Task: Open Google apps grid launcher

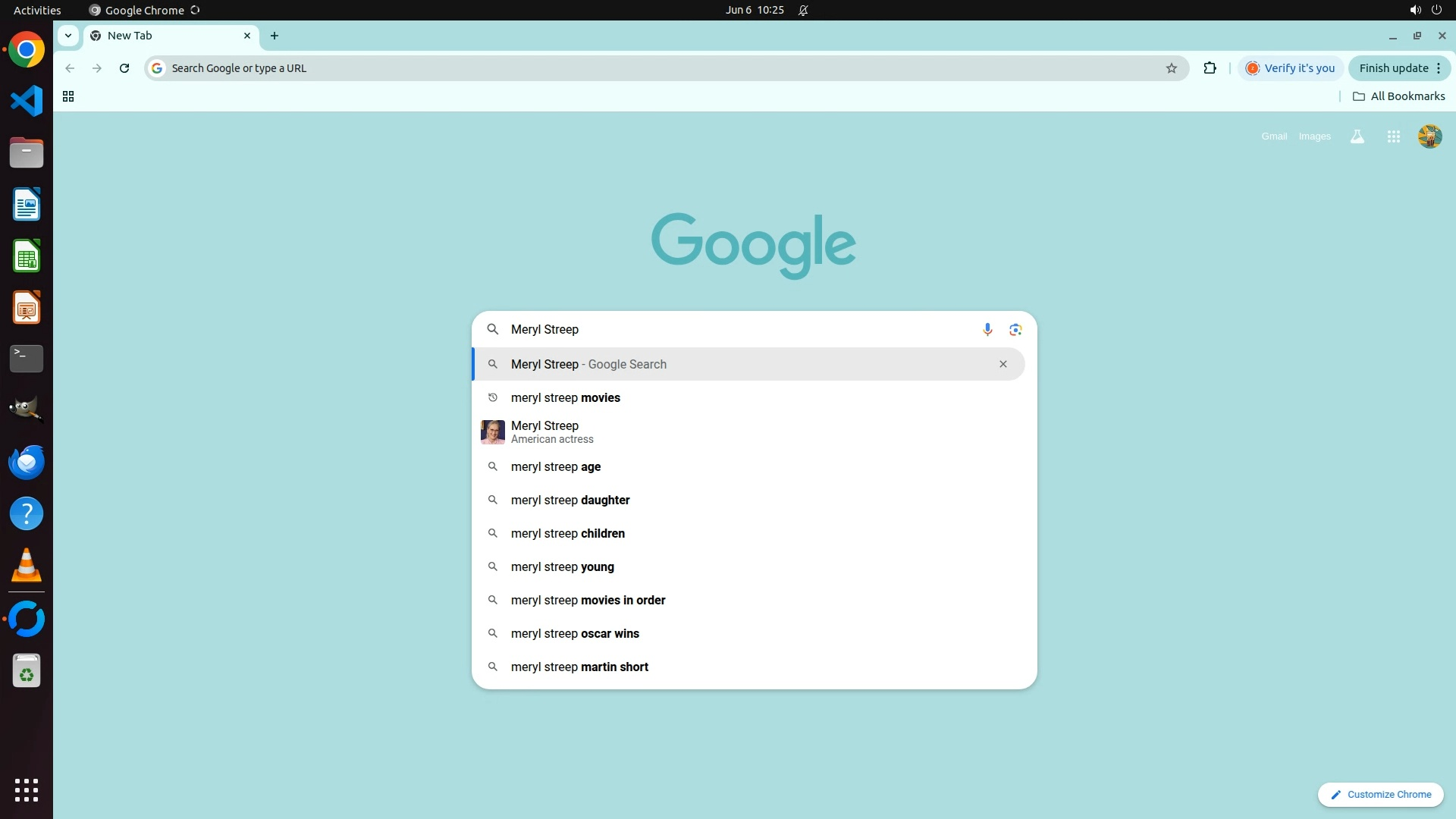Action: pyautogui.click(x=1393, y=136)
